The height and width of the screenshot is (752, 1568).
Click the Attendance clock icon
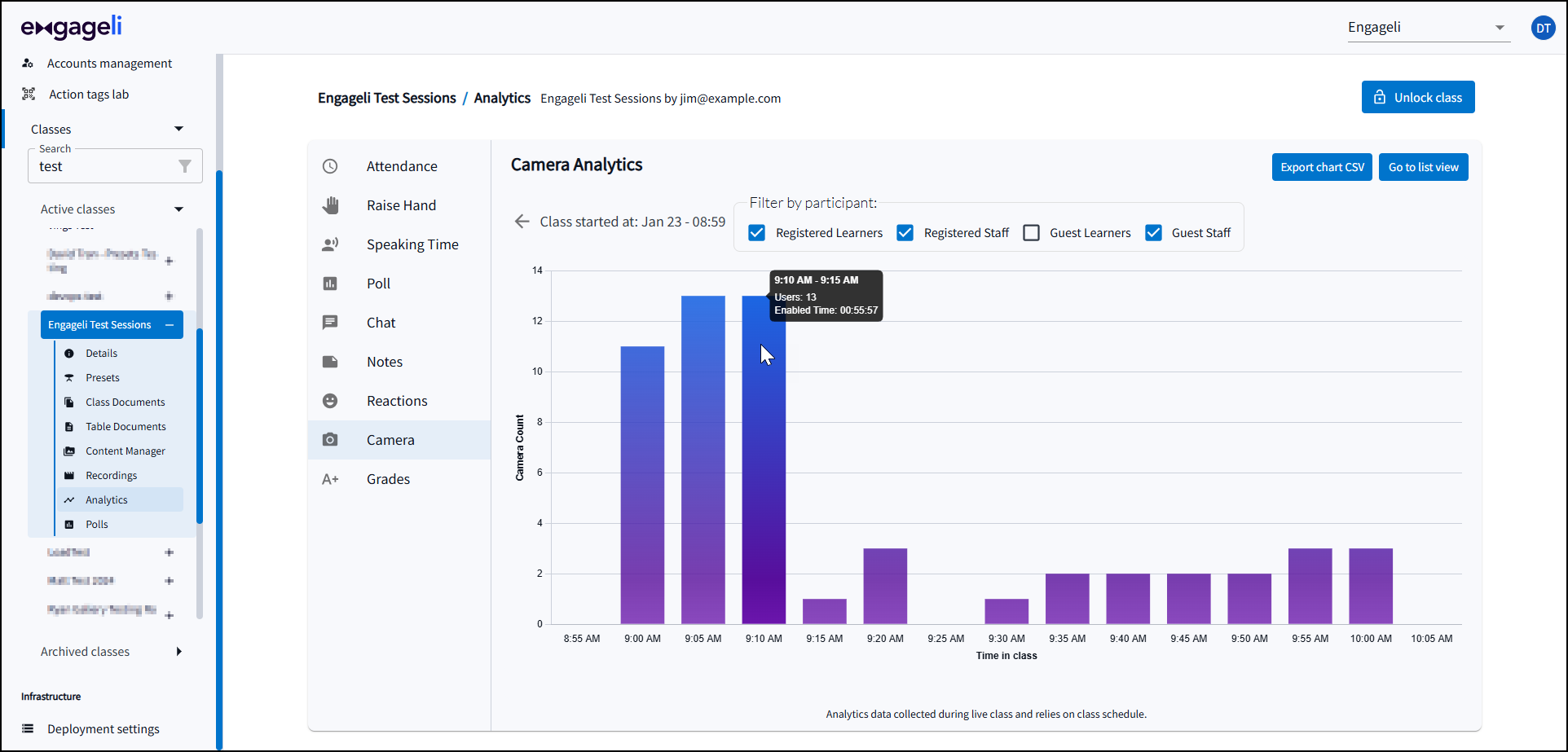330,166
